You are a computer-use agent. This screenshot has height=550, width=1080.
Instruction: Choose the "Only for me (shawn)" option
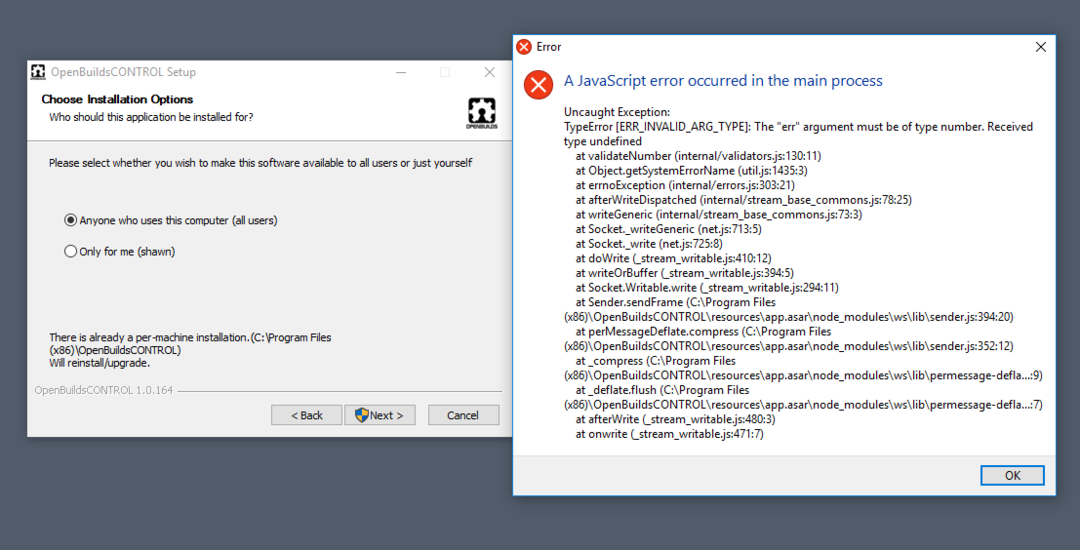point(71,252)
